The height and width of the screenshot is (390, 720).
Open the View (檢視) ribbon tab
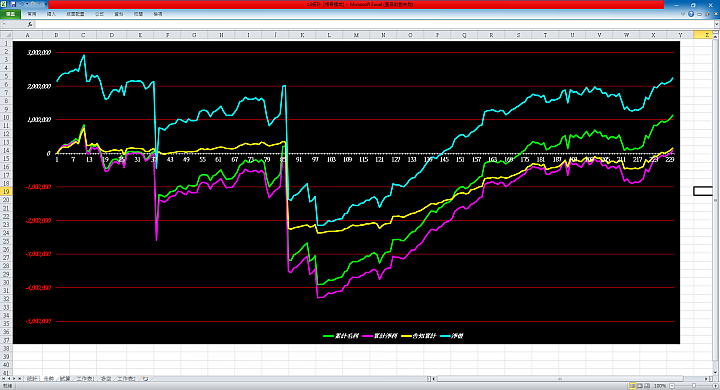point(158,14)
